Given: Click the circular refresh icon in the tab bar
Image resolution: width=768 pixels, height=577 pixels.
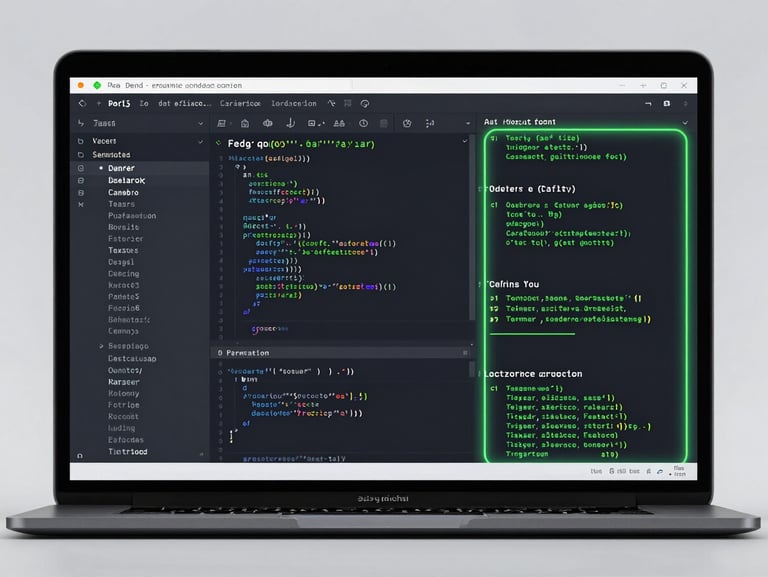Looking at the screenshot, I should click(x=365, y=103).
